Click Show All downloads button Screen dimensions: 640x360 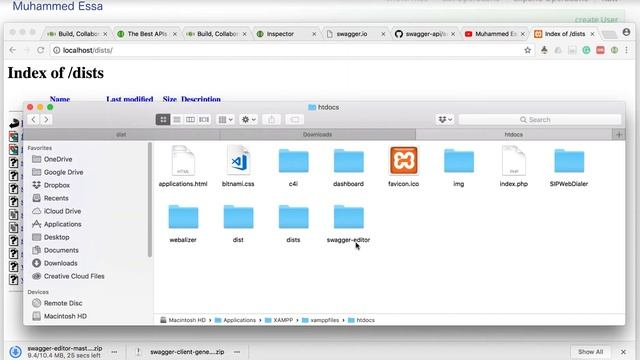pyautogui.click(x=590, y=351)
